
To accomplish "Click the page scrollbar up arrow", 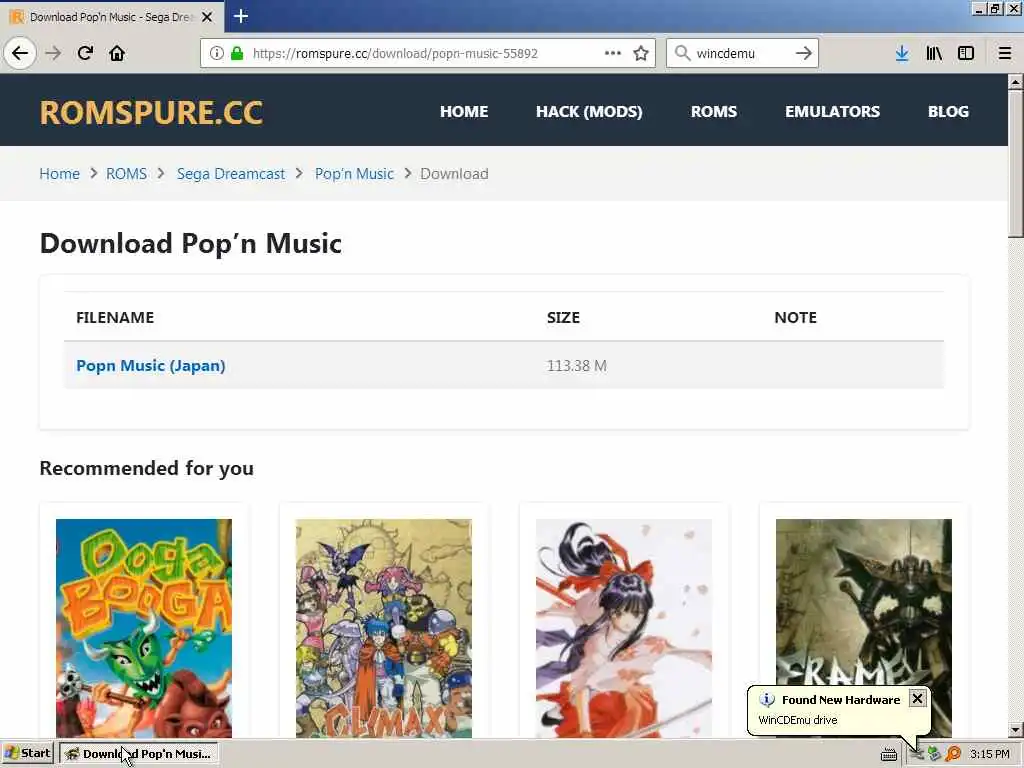I will click(1016, 82).
